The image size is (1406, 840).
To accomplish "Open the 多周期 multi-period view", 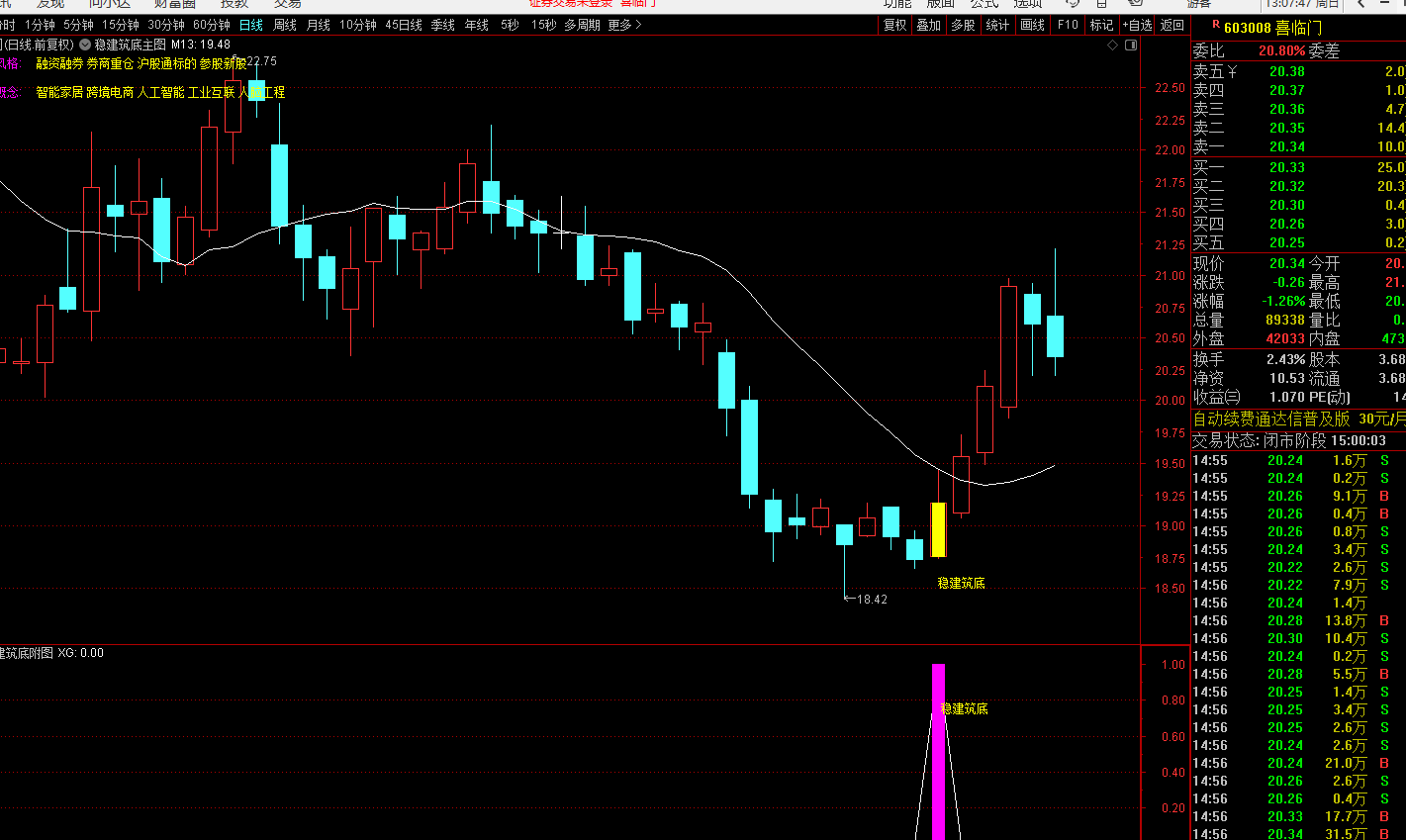I will coord(582,25).
